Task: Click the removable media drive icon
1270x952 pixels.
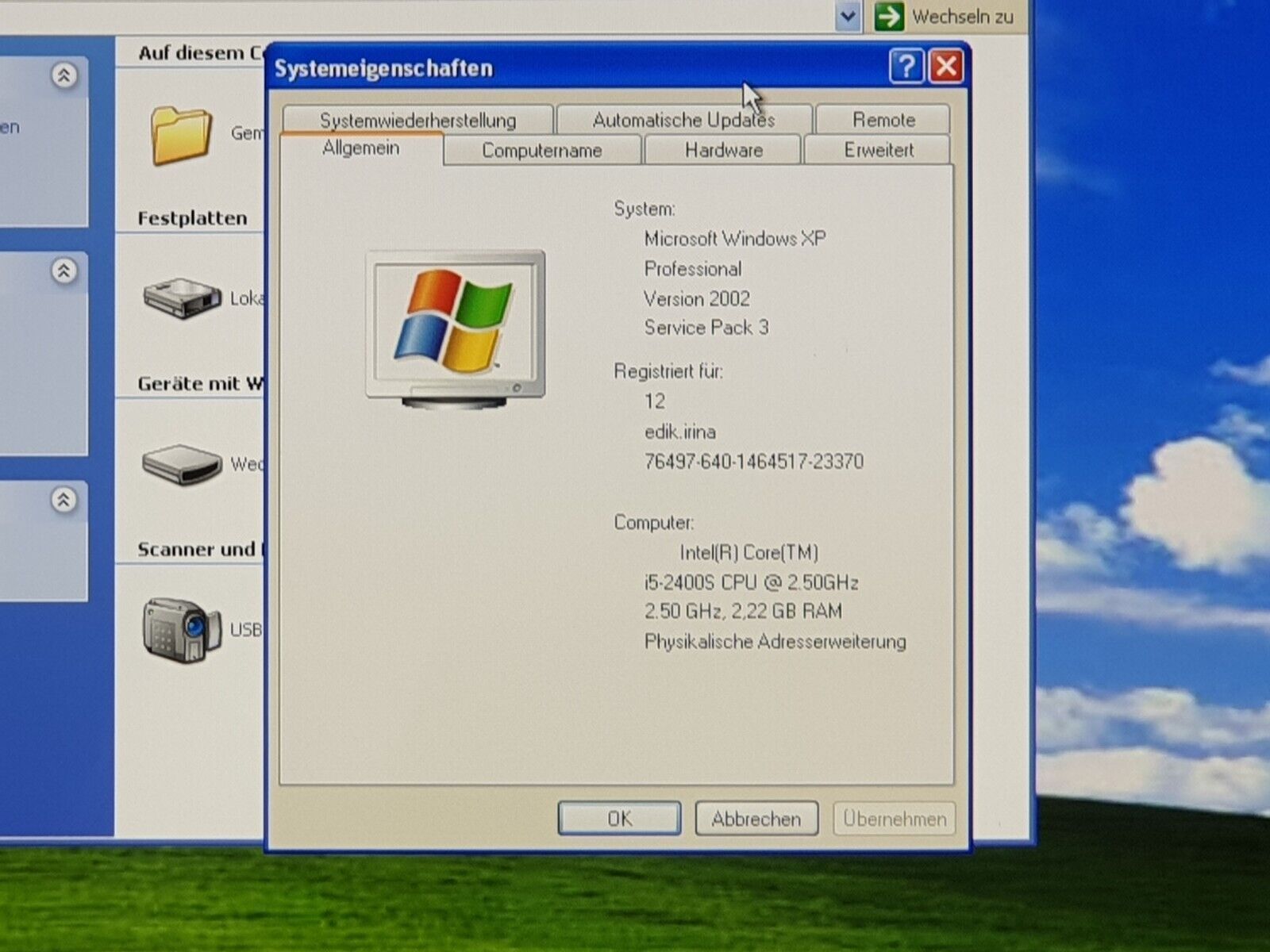Action: coord(182,463)
